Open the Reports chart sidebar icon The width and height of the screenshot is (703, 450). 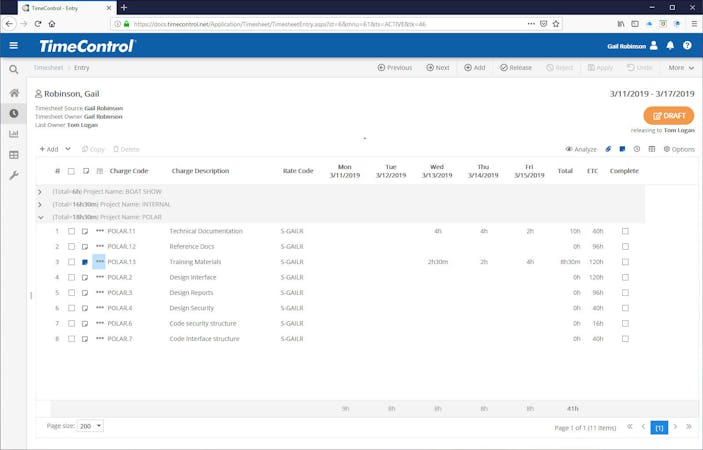tap(14, 134)
